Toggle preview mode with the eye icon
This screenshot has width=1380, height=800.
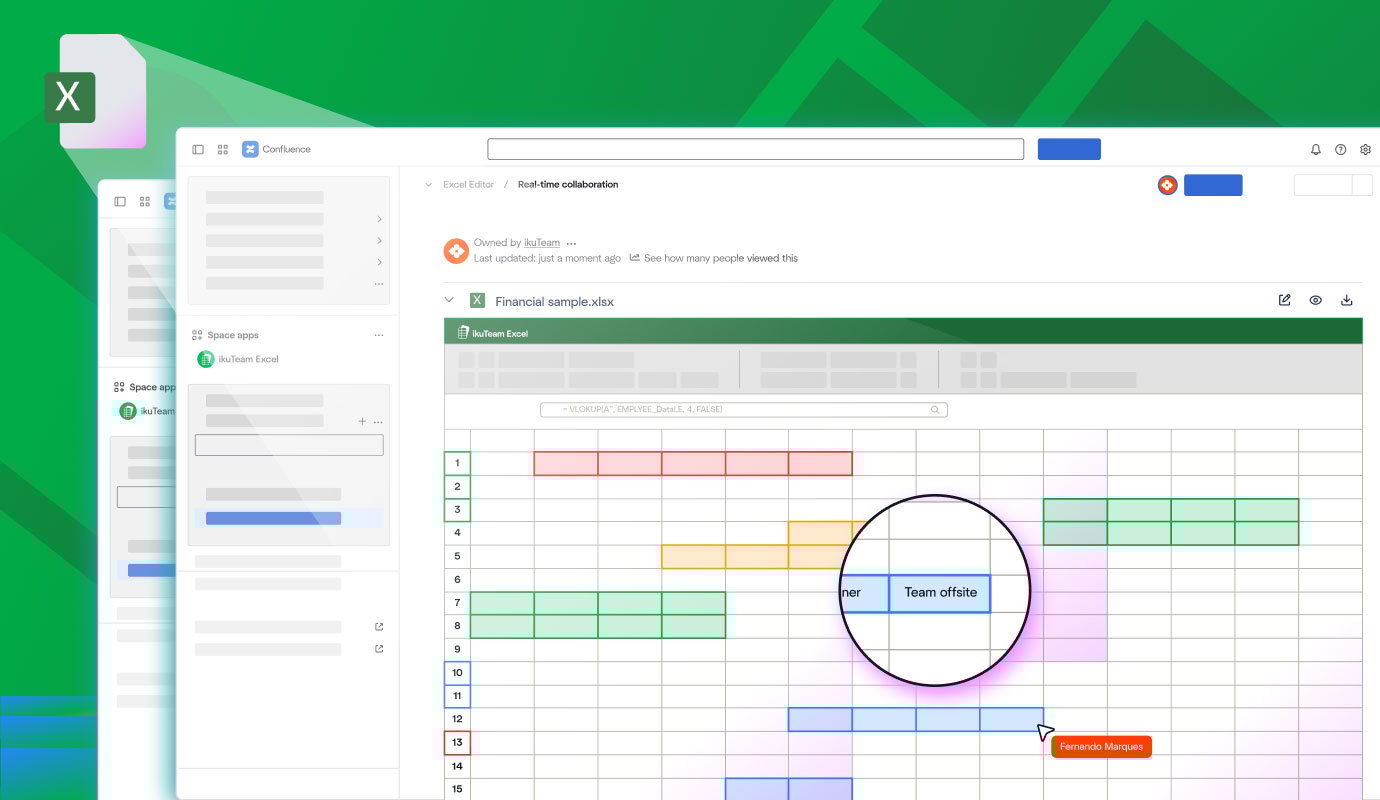(x=1315, y=299)
